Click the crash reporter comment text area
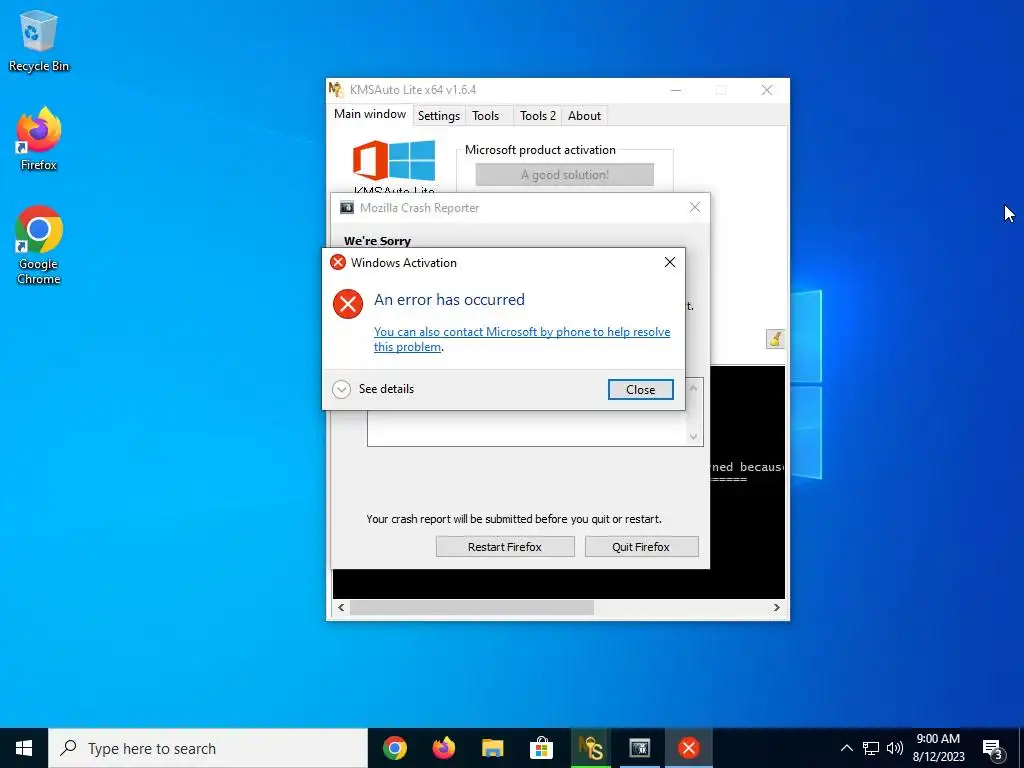The width and height of the screenshot is (1024, 768). pos(526,428)
